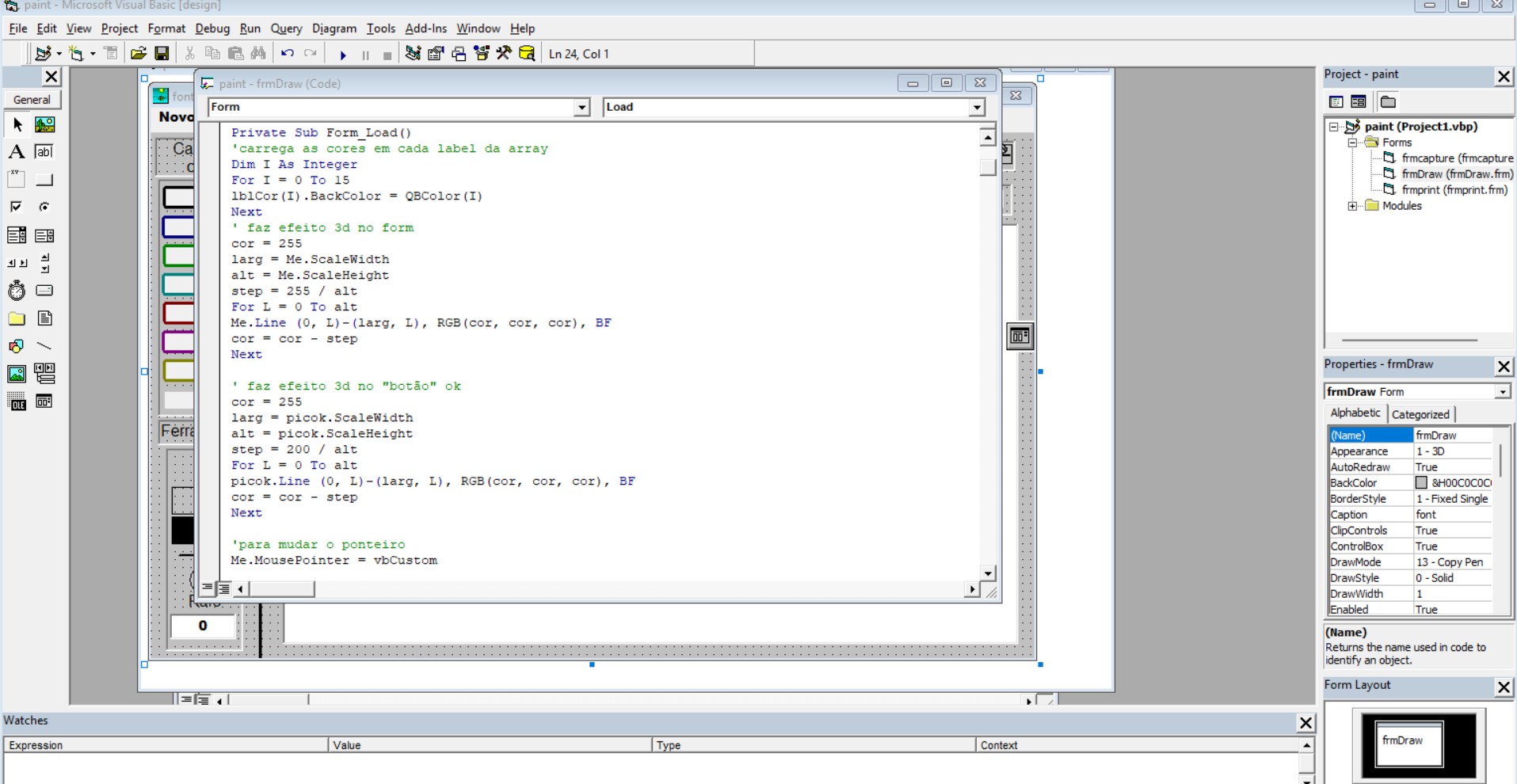The height and width of the screenshot is (784, 1517).
Task: Select the CheckBox control in the toolbox
Action: point(17,207)
